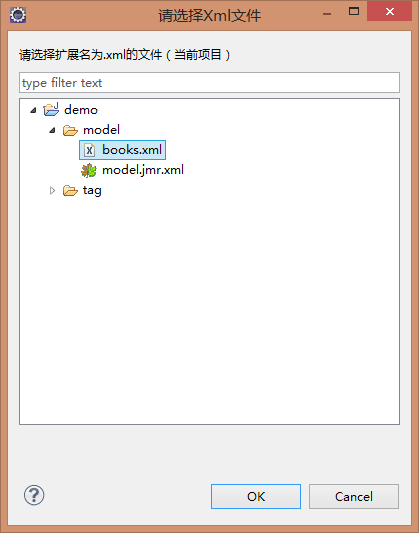Focus the type filter text field
Screen dimensions: 419x533
tap(209, 82)
